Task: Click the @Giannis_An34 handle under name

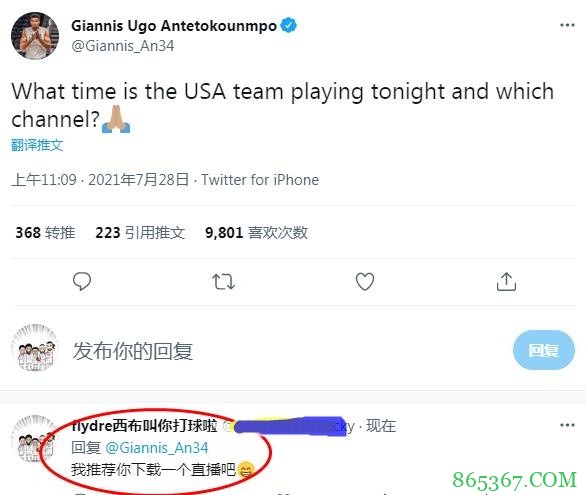Action: tap(123, 46)
